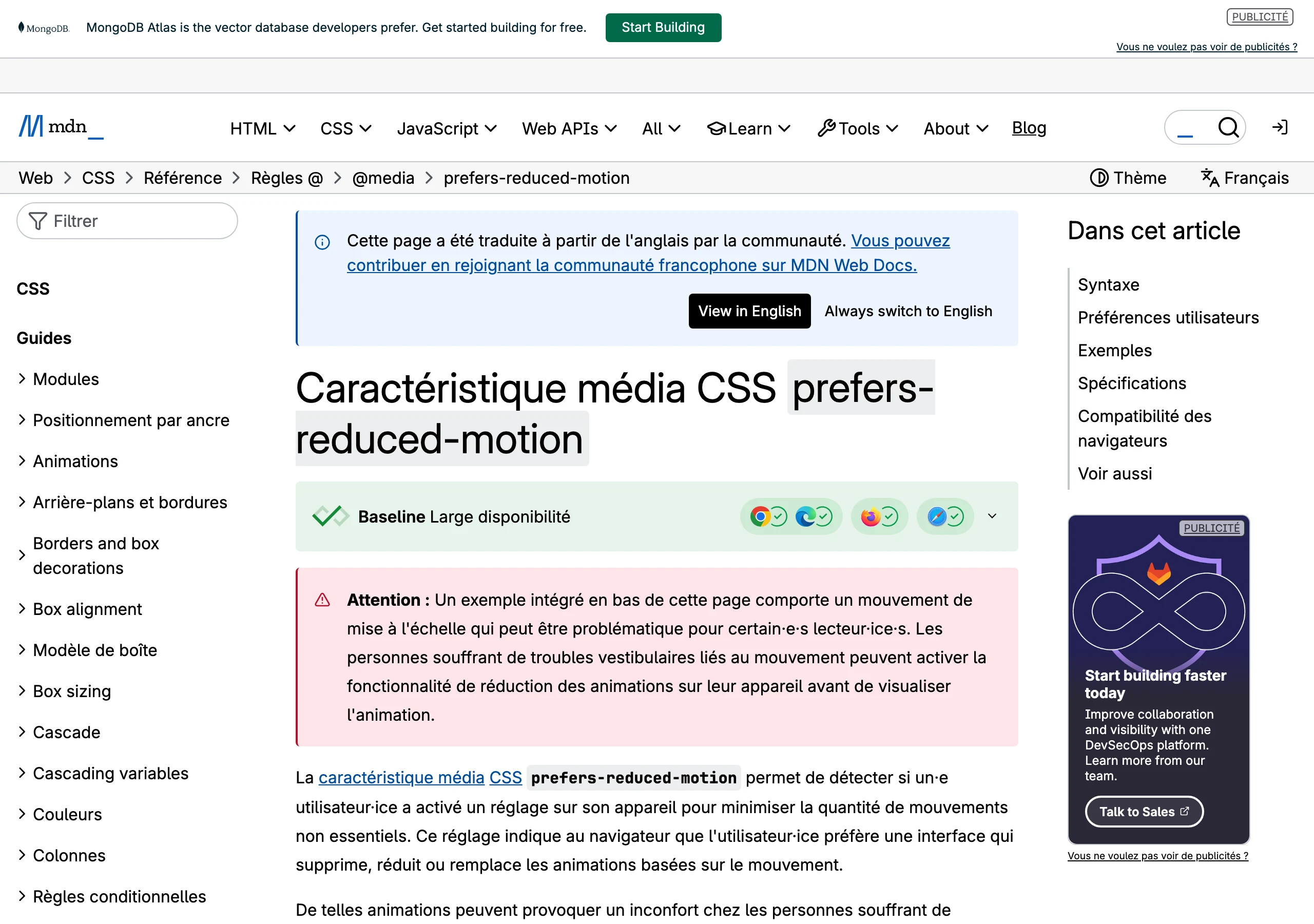The image size is (1314, 924).
Task: Open the CSS link in the first paragraph
Action: [x=506, y=777]
